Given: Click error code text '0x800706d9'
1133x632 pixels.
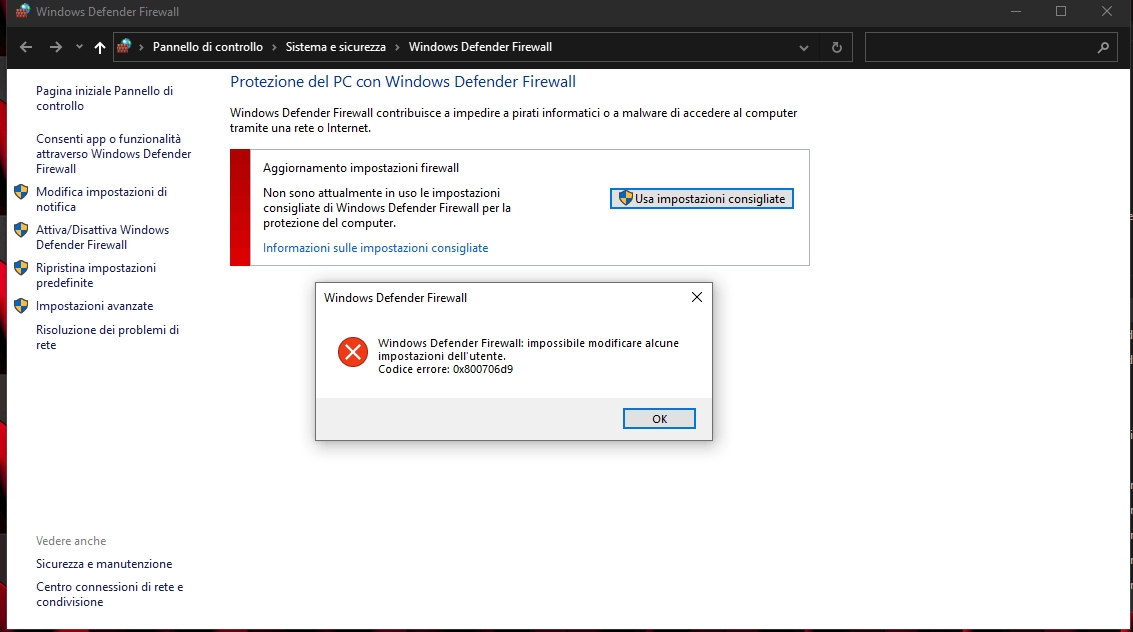Looking at the screenshot, I should [x=483, y=369].
